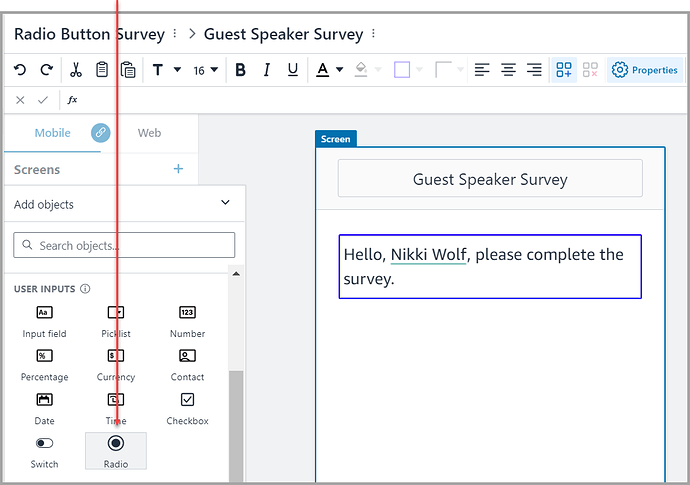Image resolution: width=690 pixels, height=485 pixels.
Task: Switch to the Web tab
Action: point(149,133)
